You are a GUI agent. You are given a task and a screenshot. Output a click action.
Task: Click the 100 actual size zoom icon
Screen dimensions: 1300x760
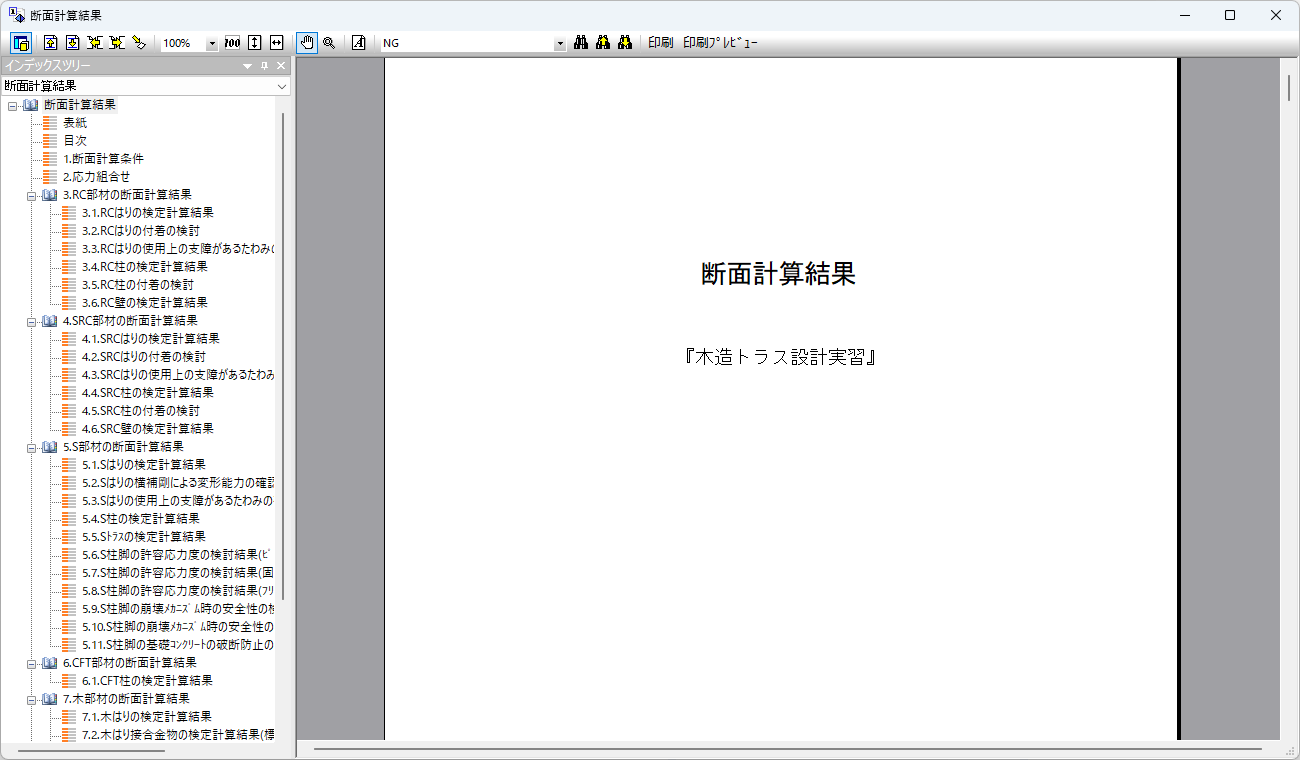(x=232, y=43)
